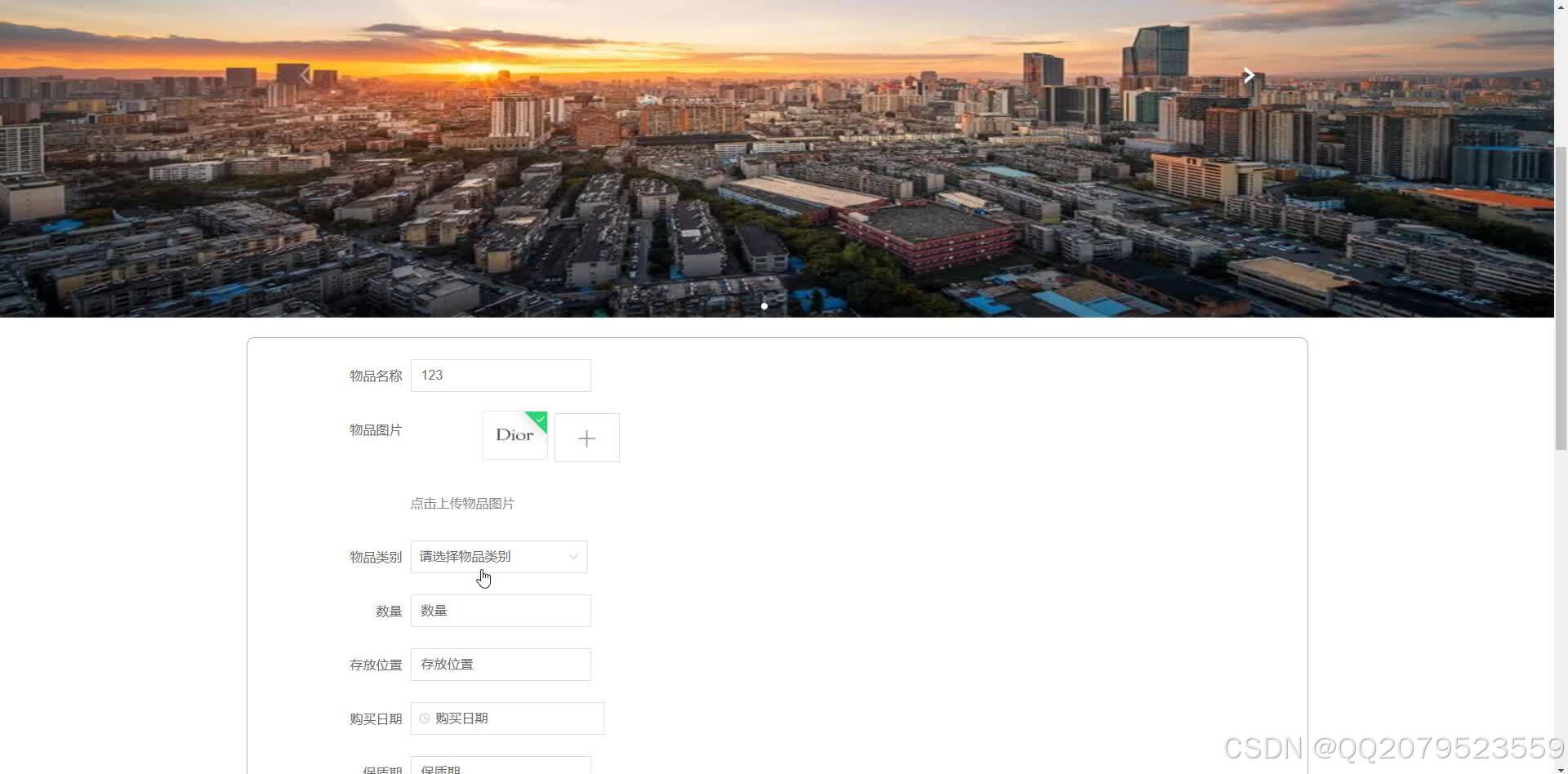This screenshot has width=1568, height=774.
Task: Click the 保质期 input field
Action: pos(501,768)
